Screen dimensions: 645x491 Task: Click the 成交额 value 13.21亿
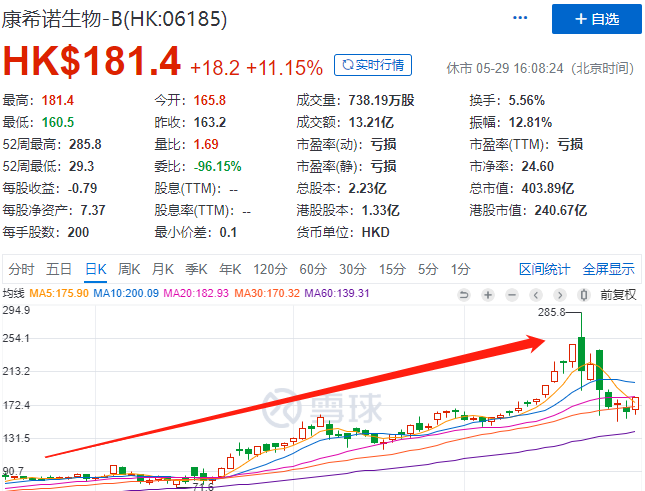pos(371,122)
